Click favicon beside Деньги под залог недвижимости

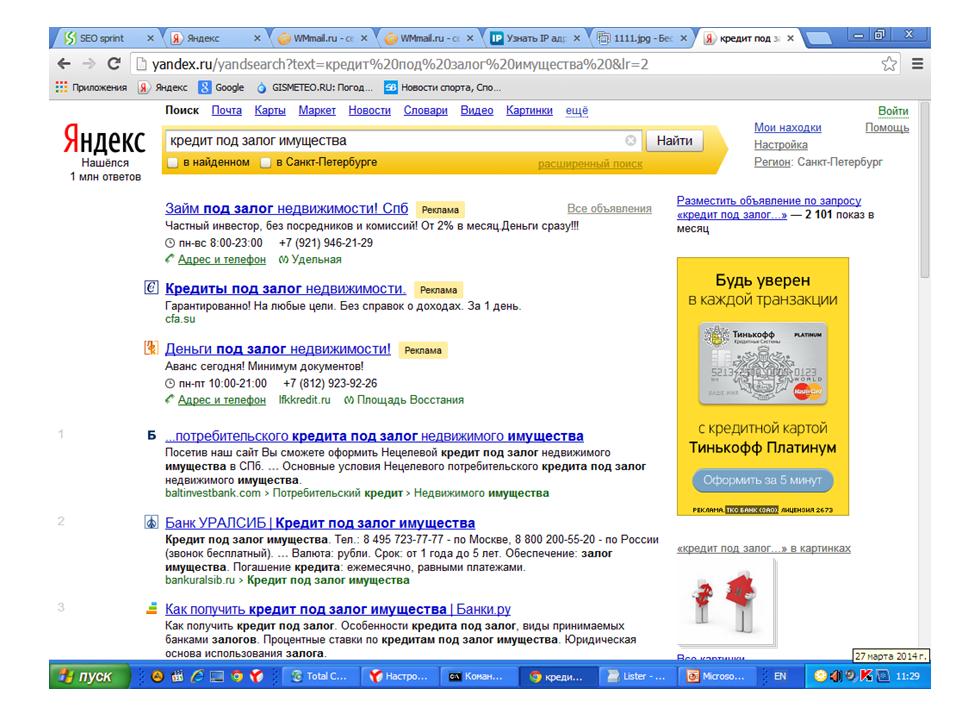[x=151, y=348]
